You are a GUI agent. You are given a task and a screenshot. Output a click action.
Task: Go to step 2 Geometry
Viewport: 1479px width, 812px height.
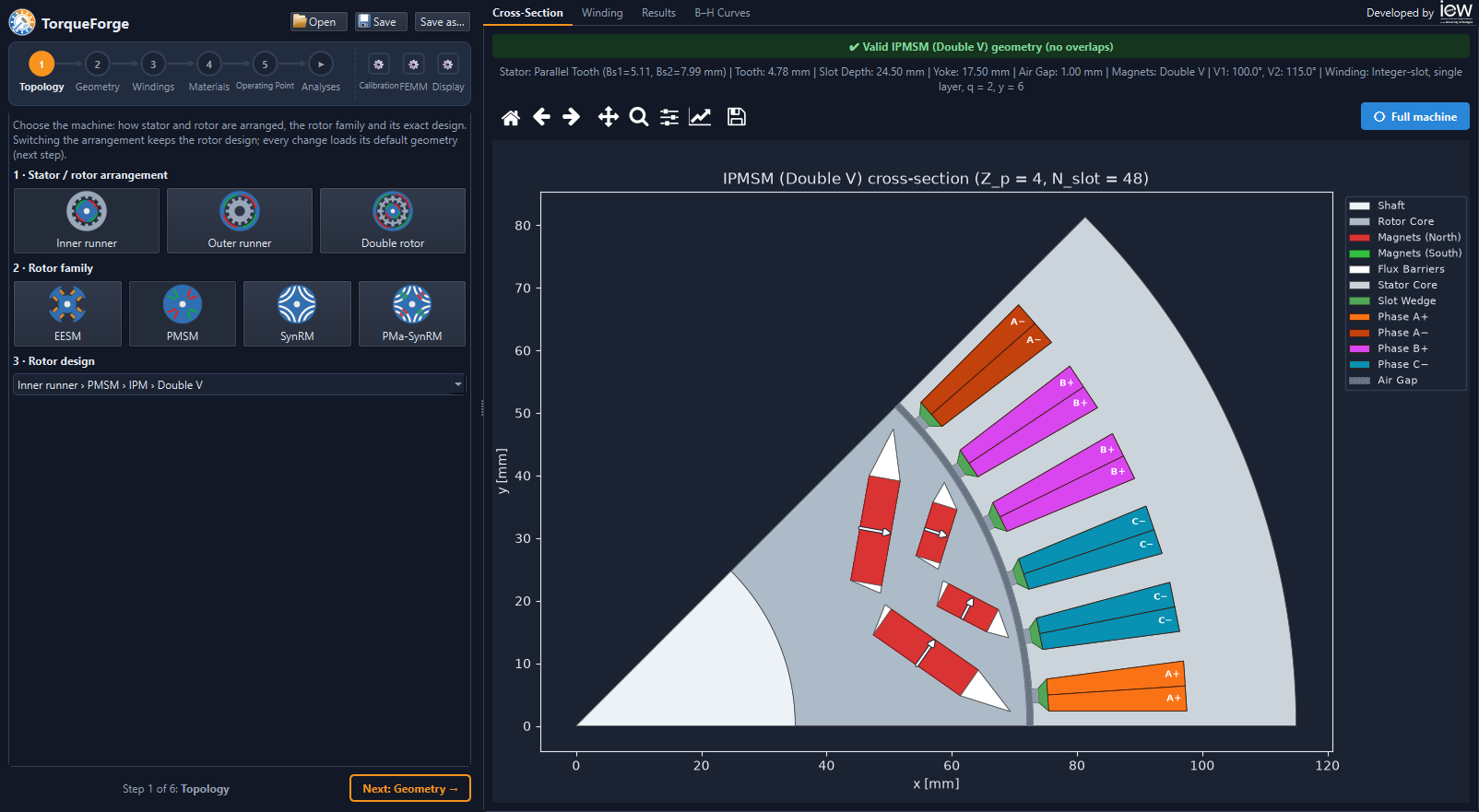point(97,64)
